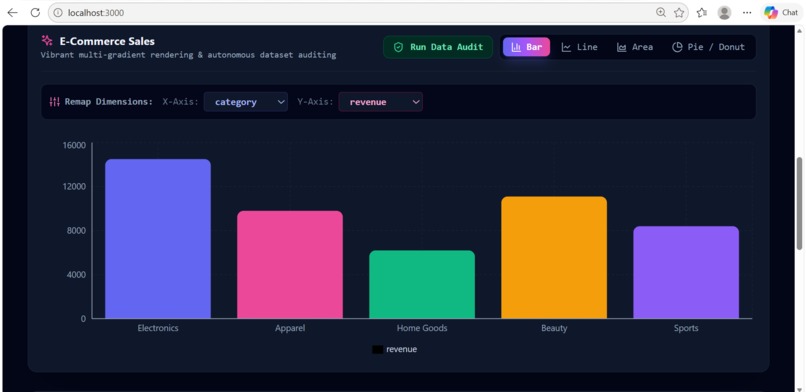Click the 4000 y-axis tick label
This screenshot has width=806, height=392.
(x=76, y=274)
